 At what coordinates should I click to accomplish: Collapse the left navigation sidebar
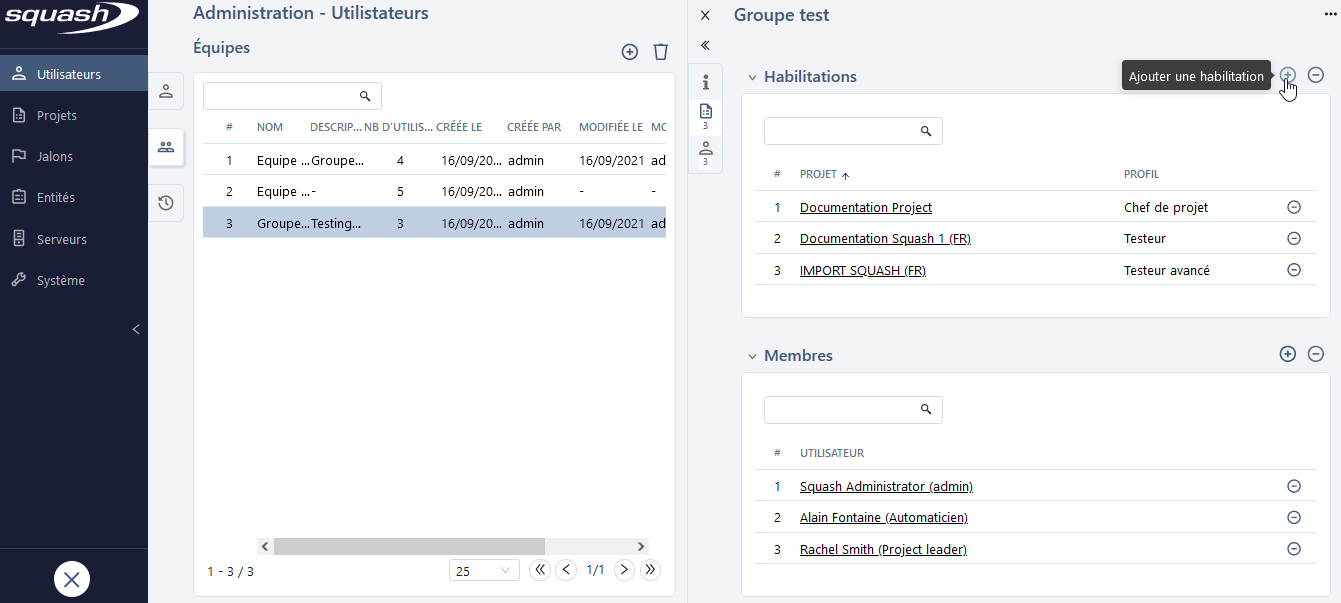136,330
